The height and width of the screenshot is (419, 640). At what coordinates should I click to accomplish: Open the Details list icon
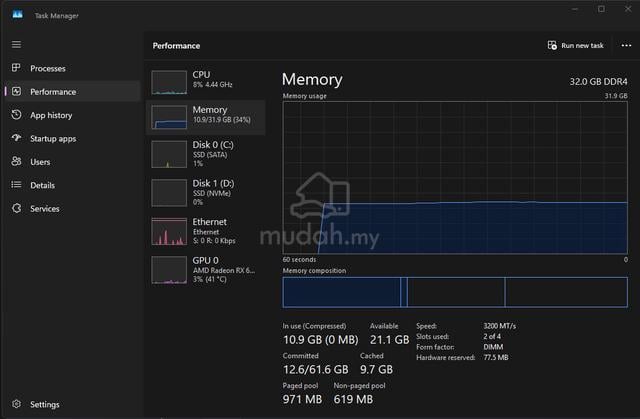pyautogui.click(x=16, y=185)
